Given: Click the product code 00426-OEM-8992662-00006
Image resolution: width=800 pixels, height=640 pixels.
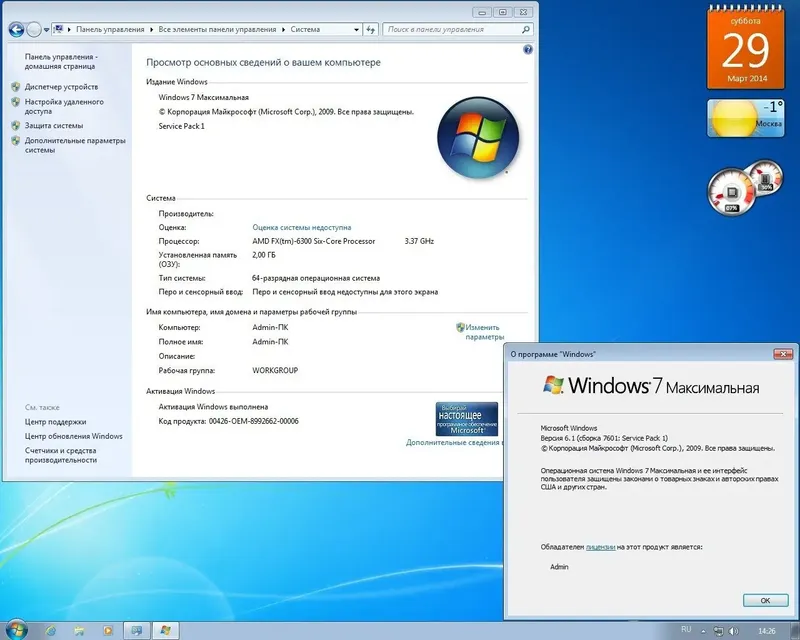Looking at the screenshot, I should (254, 421).
